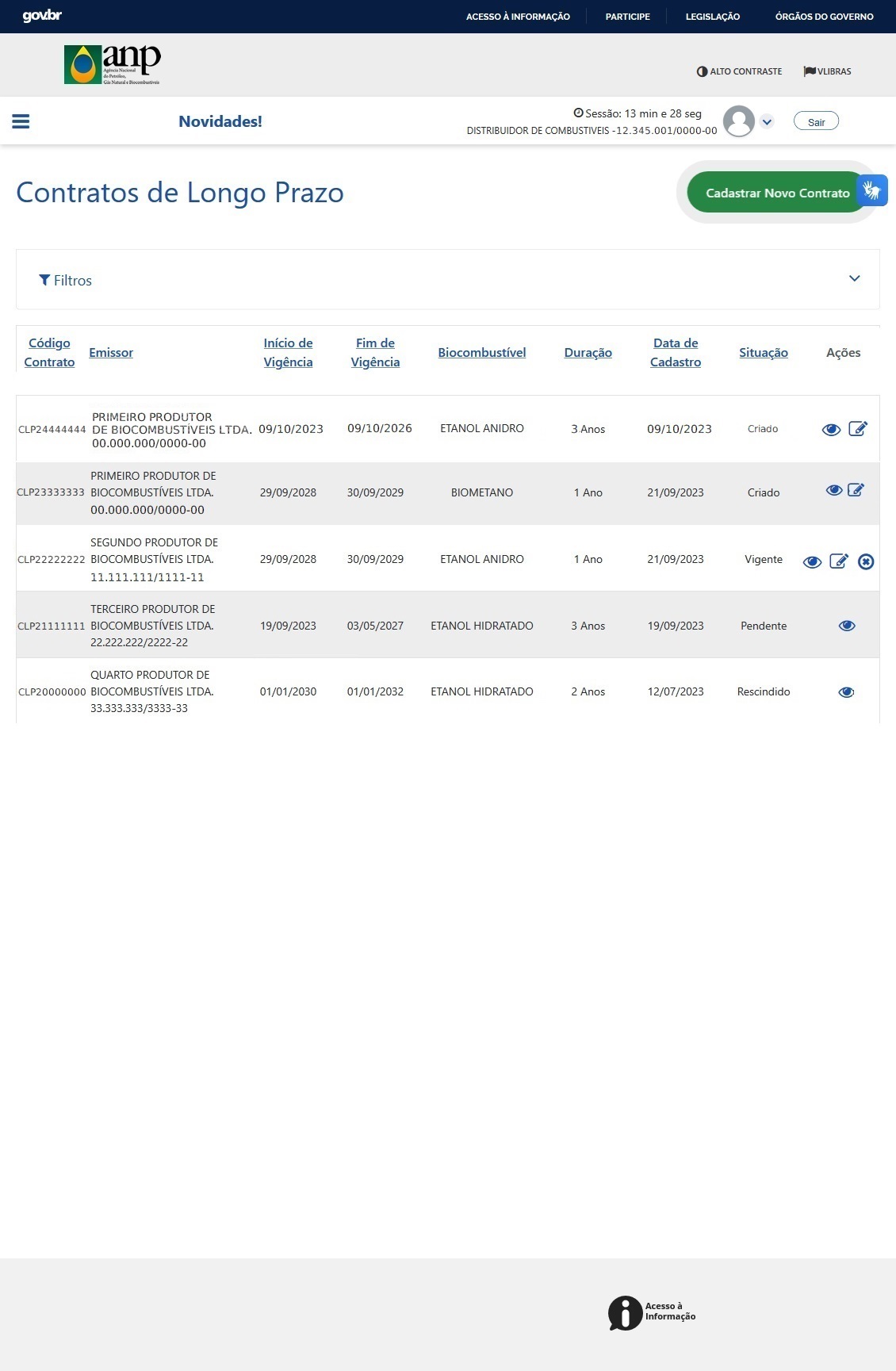Edit contract CLP24444444
Screen dimensions: 896x1371
(858, 429)
